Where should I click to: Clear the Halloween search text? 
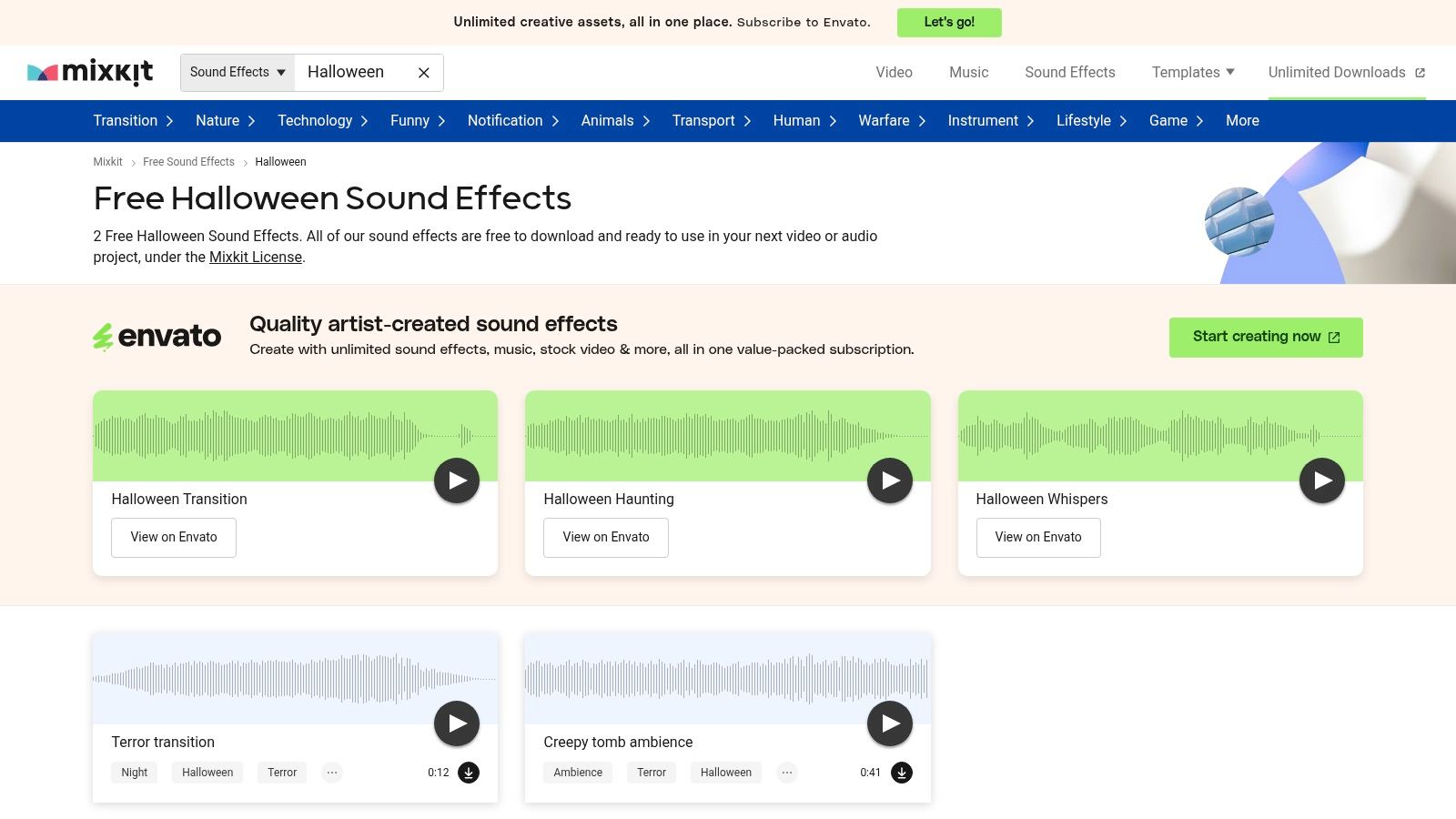tap(423, 73)
